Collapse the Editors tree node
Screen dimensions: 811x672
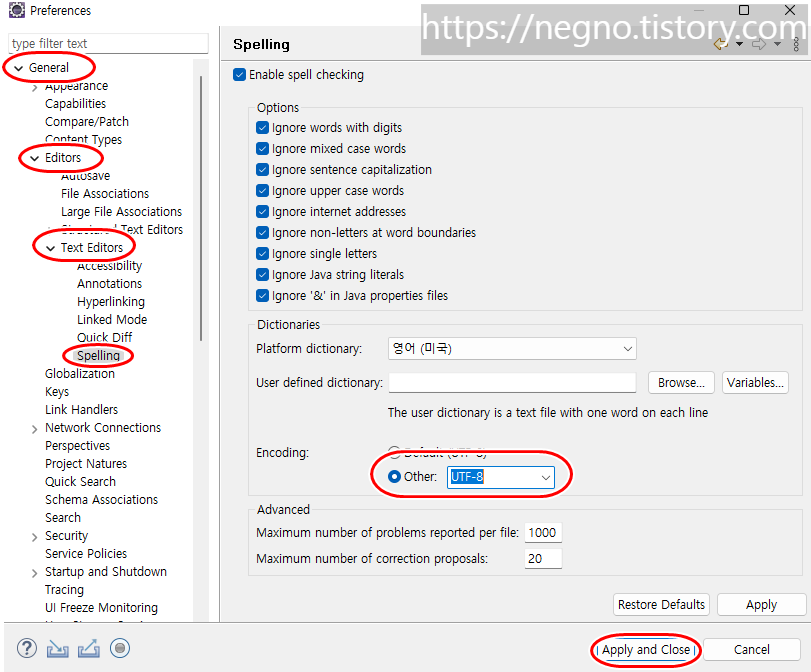35,158
